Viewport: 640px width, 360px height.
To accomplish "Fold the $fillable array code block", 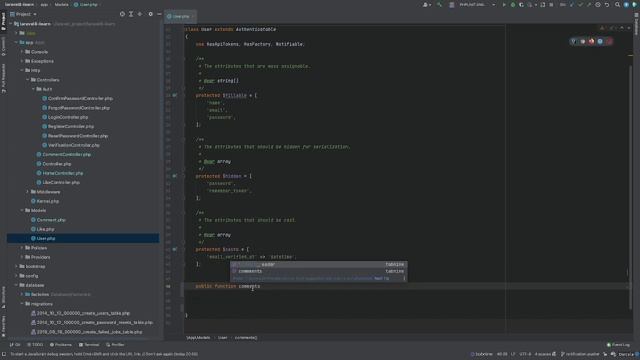I will [x=184, y=95].
